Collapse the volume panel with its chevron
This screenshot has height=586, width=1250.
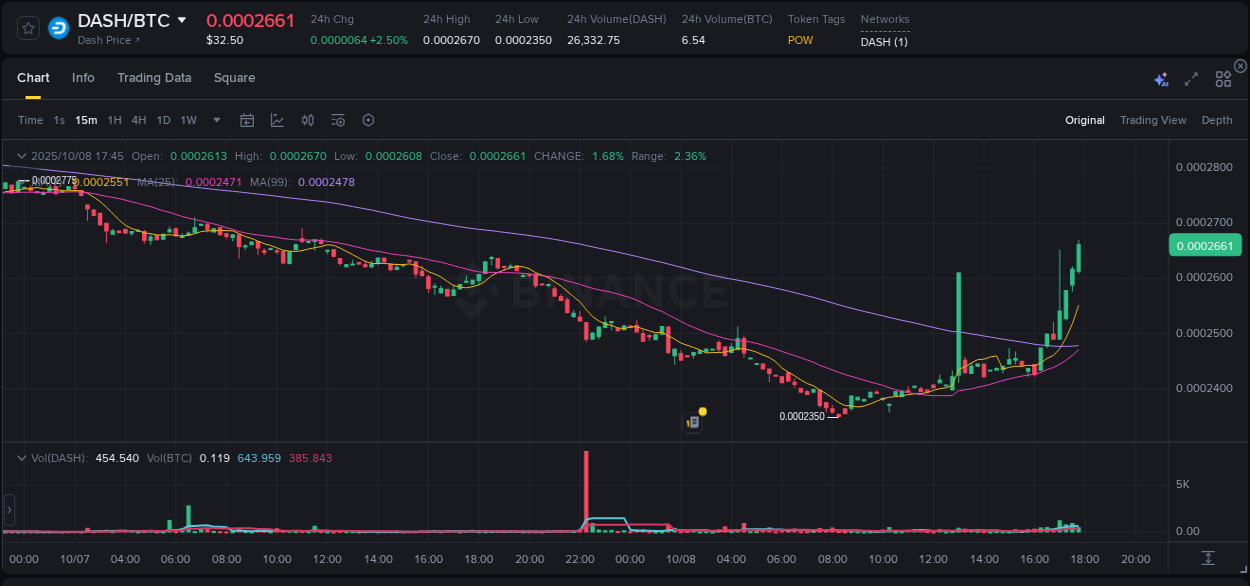pos(20,457)
